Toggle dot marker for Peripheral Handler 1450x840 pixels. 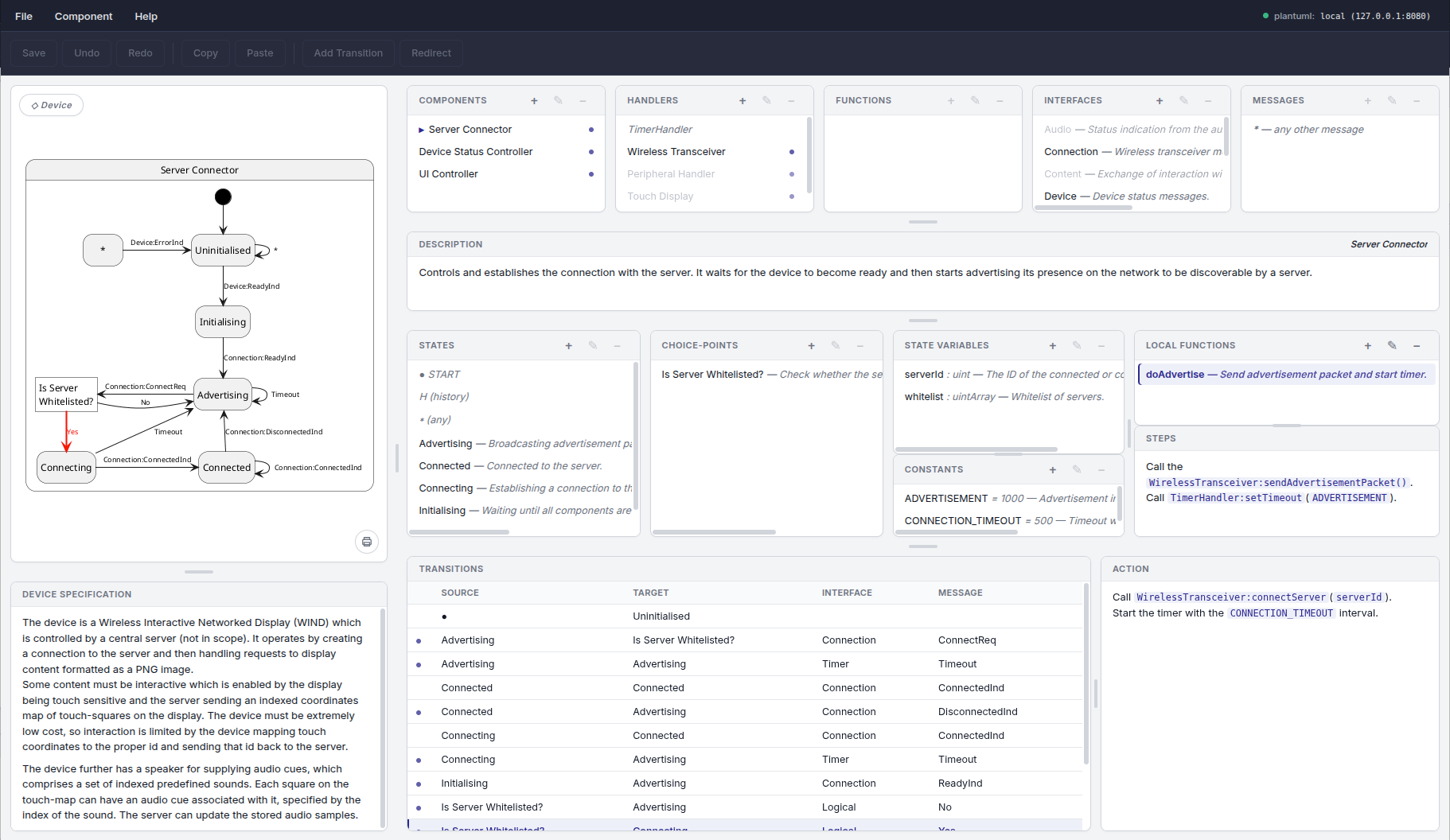coord(791,174)
